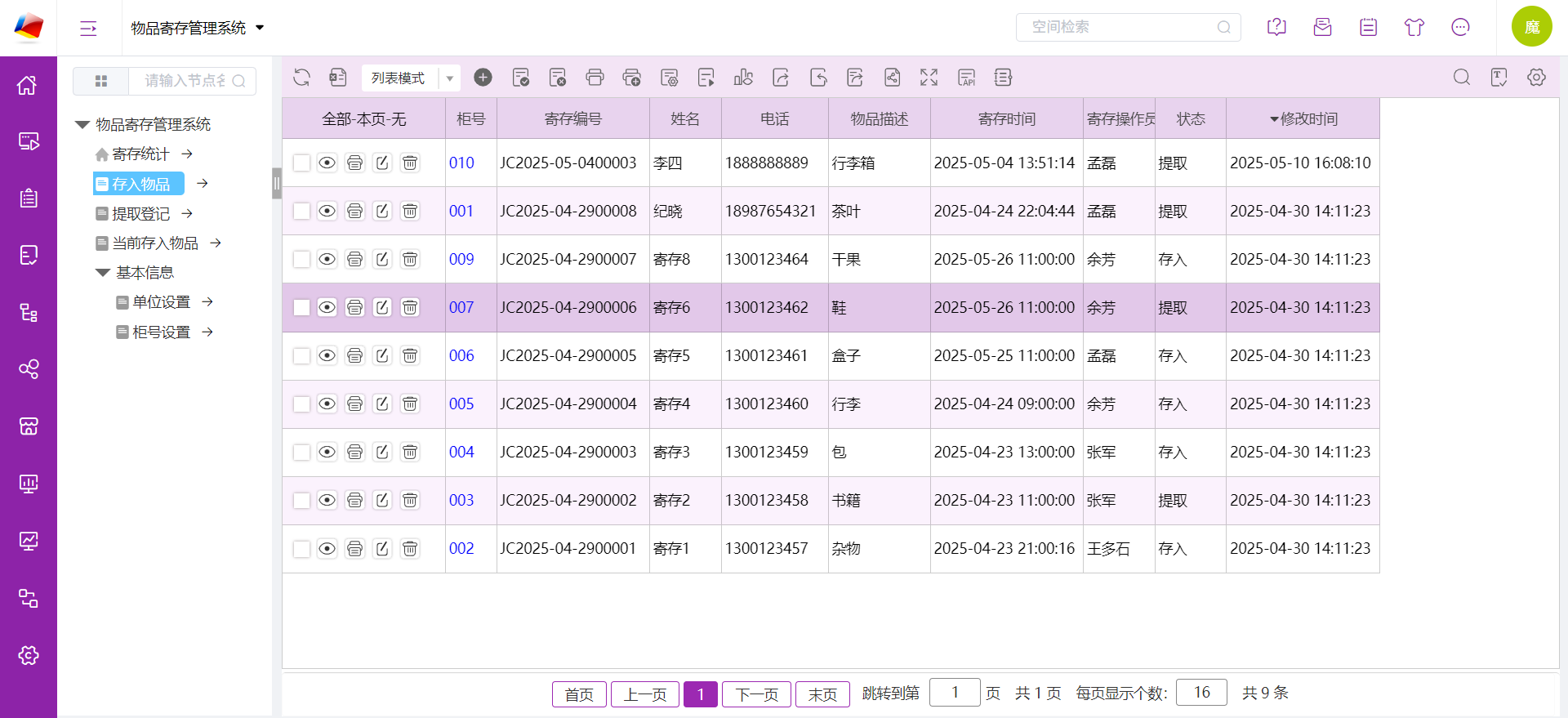Image resolution: width=1568 pixels, height=718 pixels.
Task: Print the row for cabinet 009
Action: [354, 259]
